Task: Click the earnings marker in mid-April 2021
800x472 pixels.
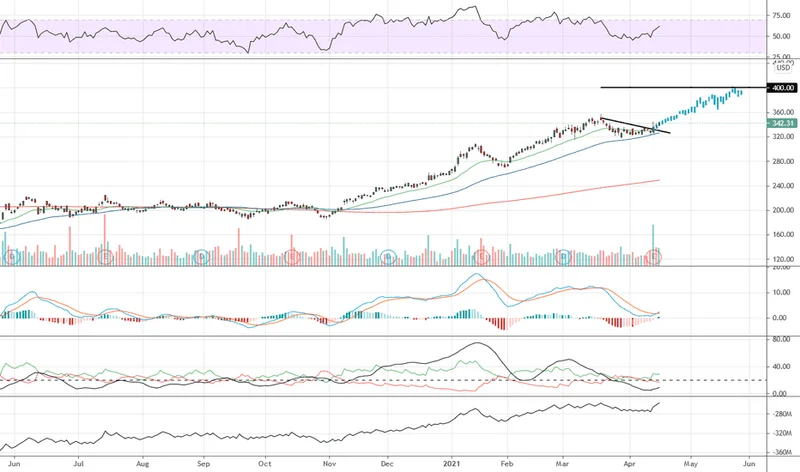Action: (655, 257)
